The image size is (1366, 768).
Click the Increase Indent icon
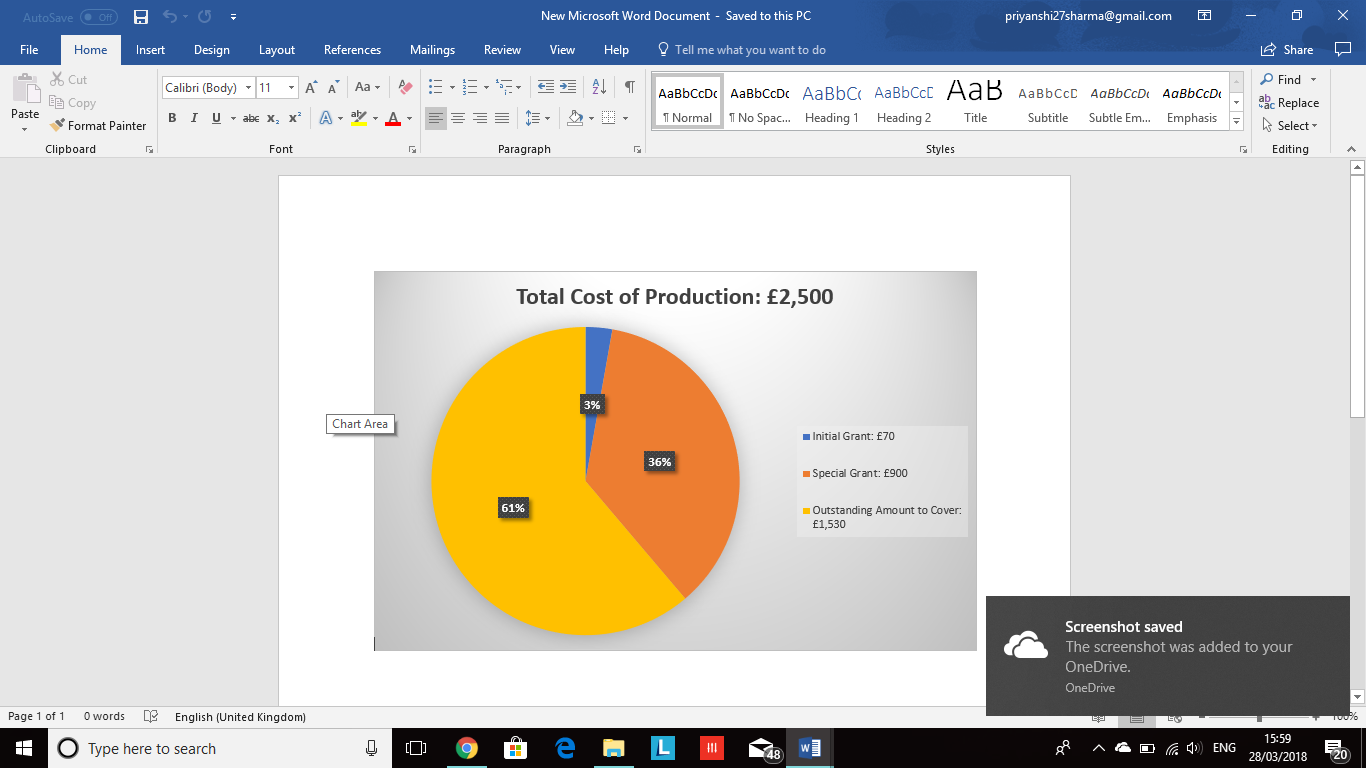(x=568, y=88)
